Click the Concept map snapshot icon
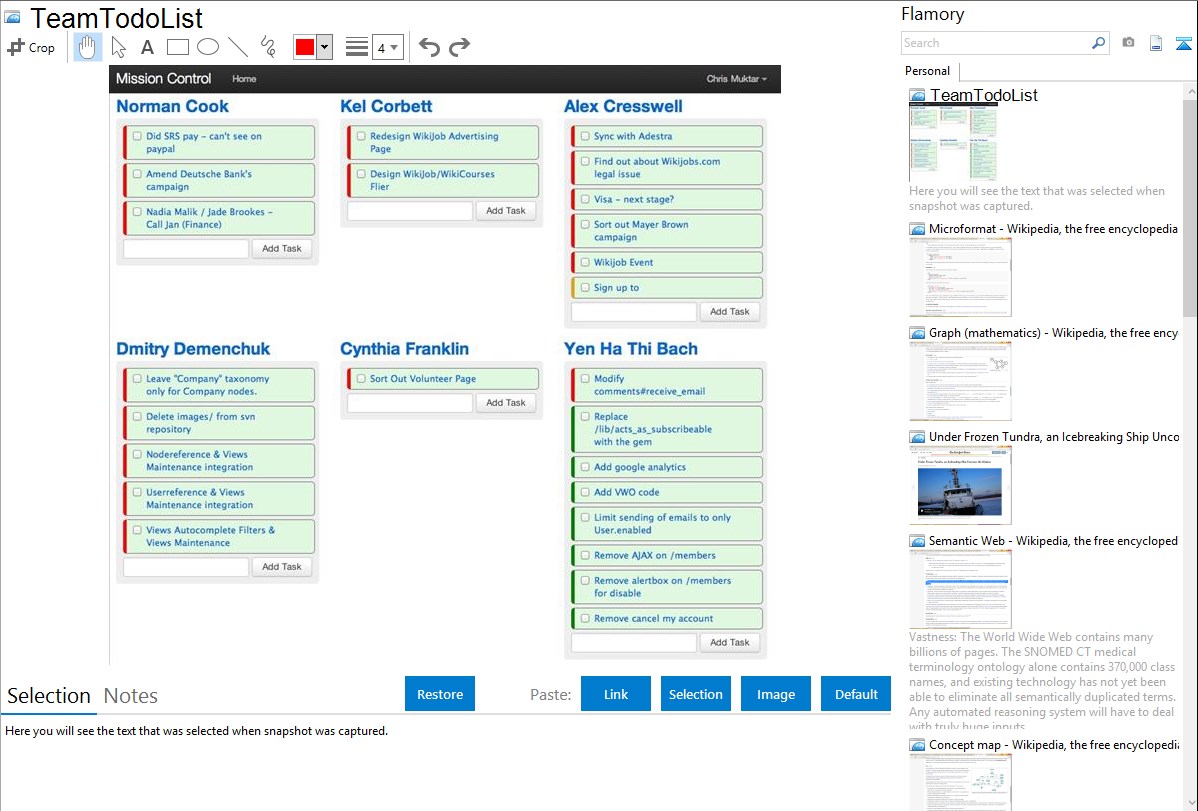The width and height of the screenshot is (1198, 811). [x=917, y=745]
